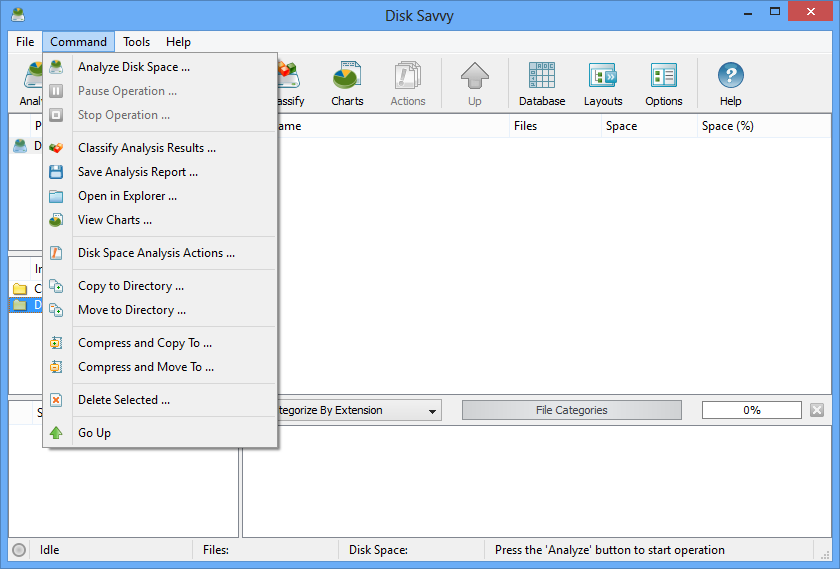
Task: Open the Layouts toolbar button
Action: pos(603,84)
